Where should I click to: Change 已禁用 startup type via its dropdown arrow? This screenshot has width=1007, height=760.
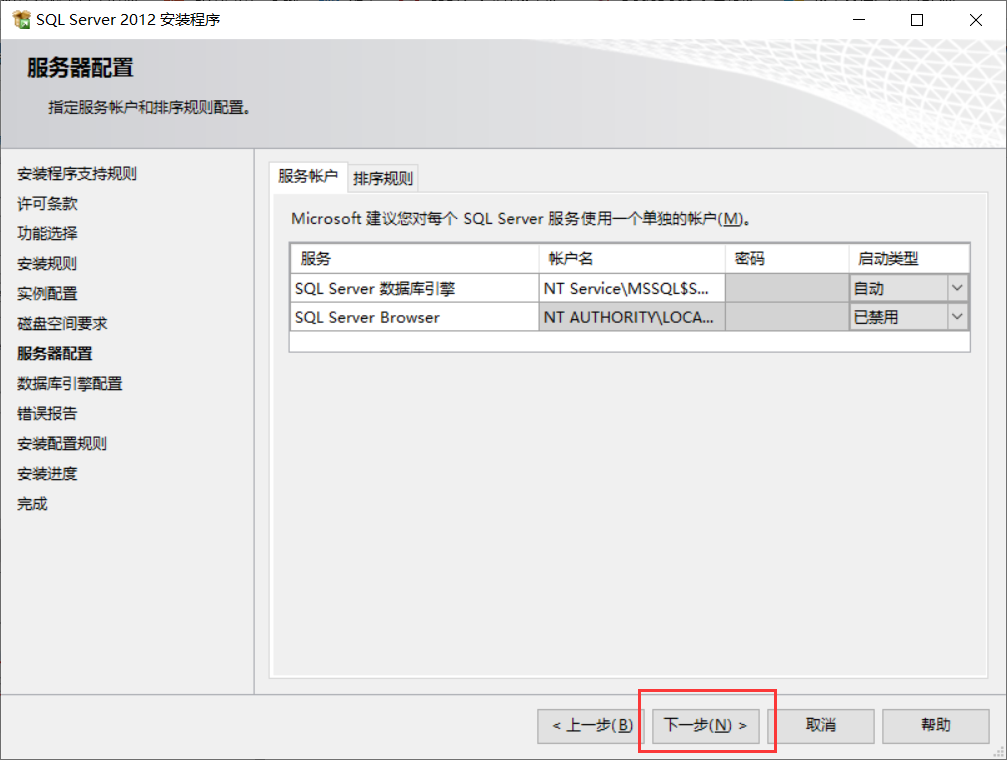957,316
